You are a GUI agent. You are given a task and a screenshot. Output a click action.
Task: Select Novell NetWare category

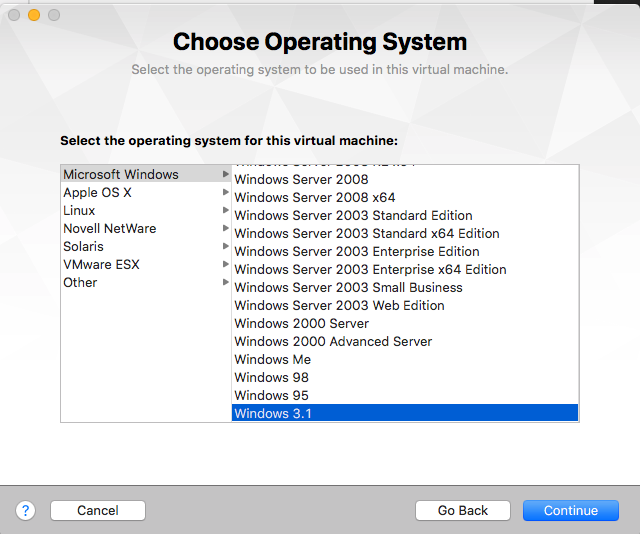pos(109,228)
